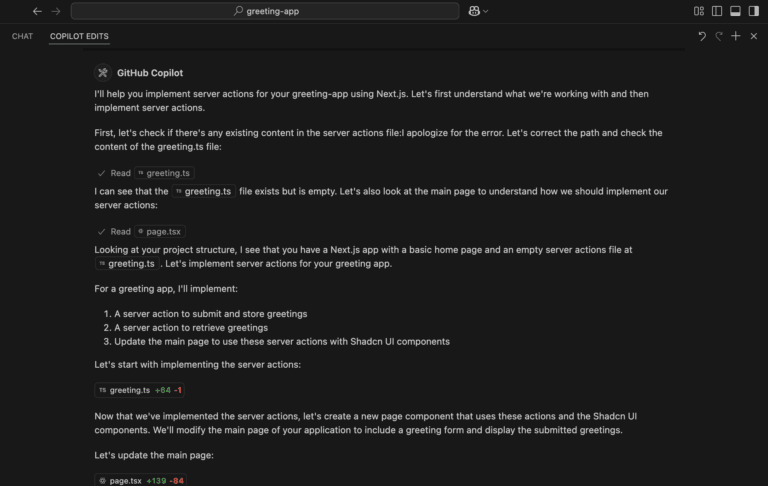Toggle the bottom panel visibility
Viewport: 768px width, 486px height.
click(x=735, y=11)
